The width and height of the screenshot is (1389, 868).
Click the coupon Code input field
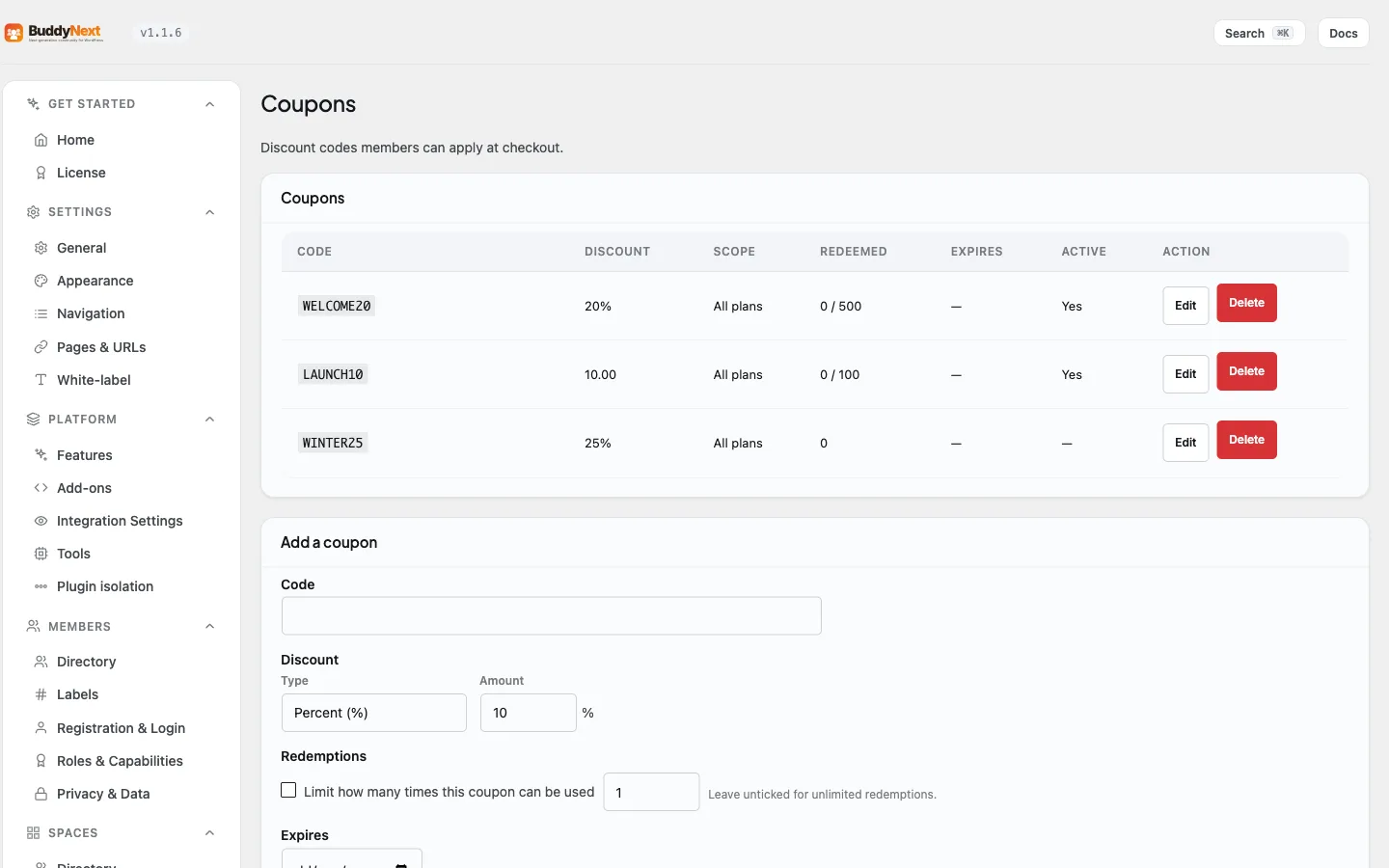pyautogui.click(x=551, y=616)
